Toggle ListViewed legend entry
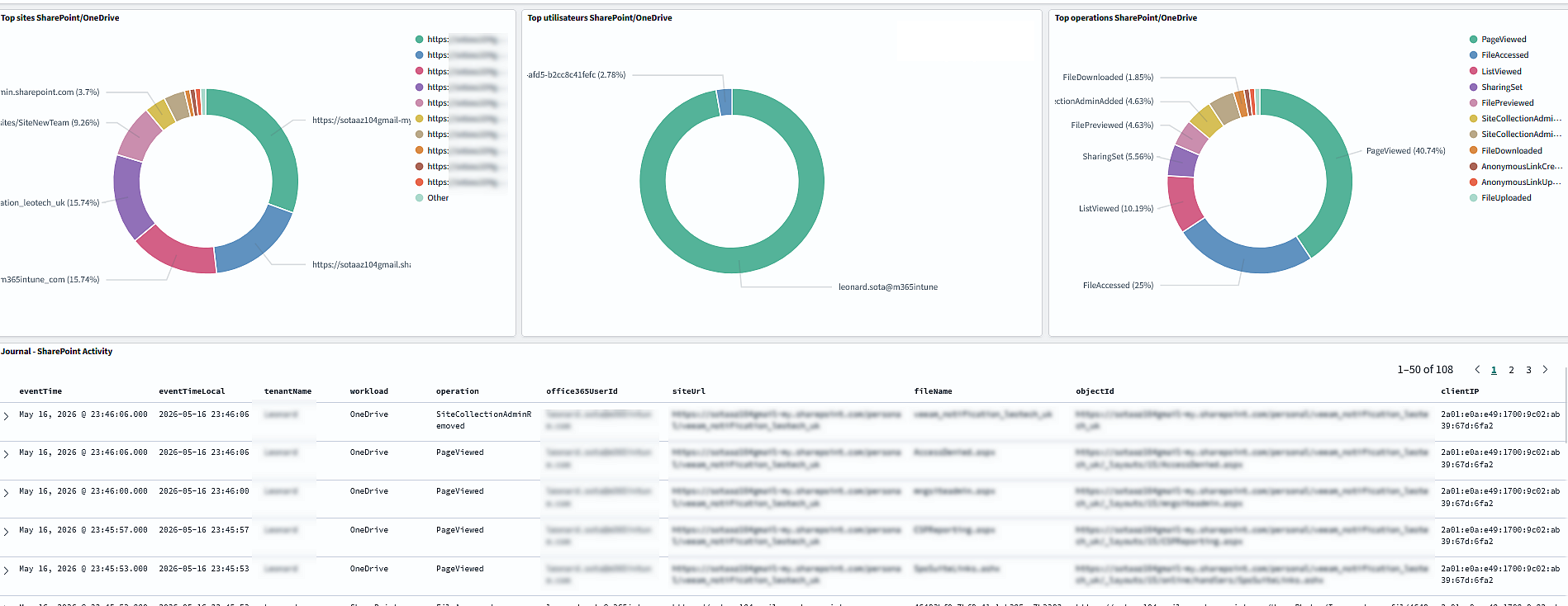The image size is (1568, 606). point(1495,72)
